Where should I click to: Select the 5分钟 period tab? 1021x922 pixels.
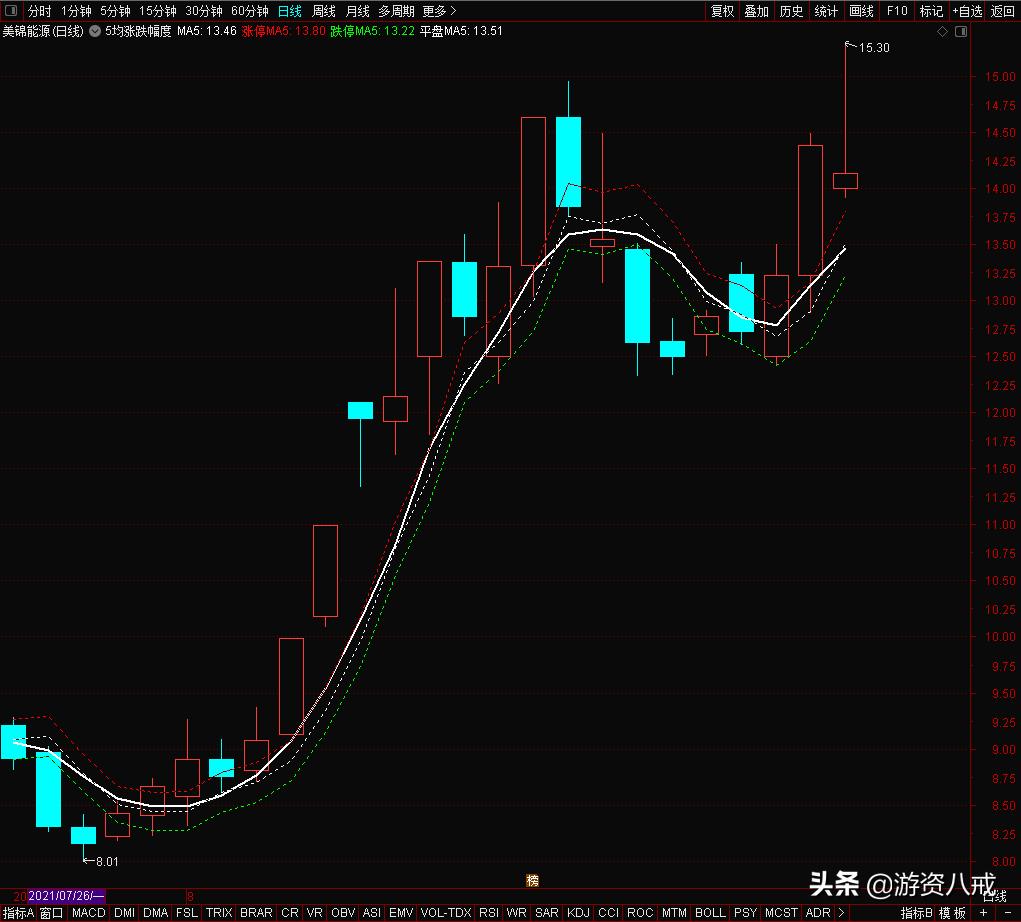(115, 11)
